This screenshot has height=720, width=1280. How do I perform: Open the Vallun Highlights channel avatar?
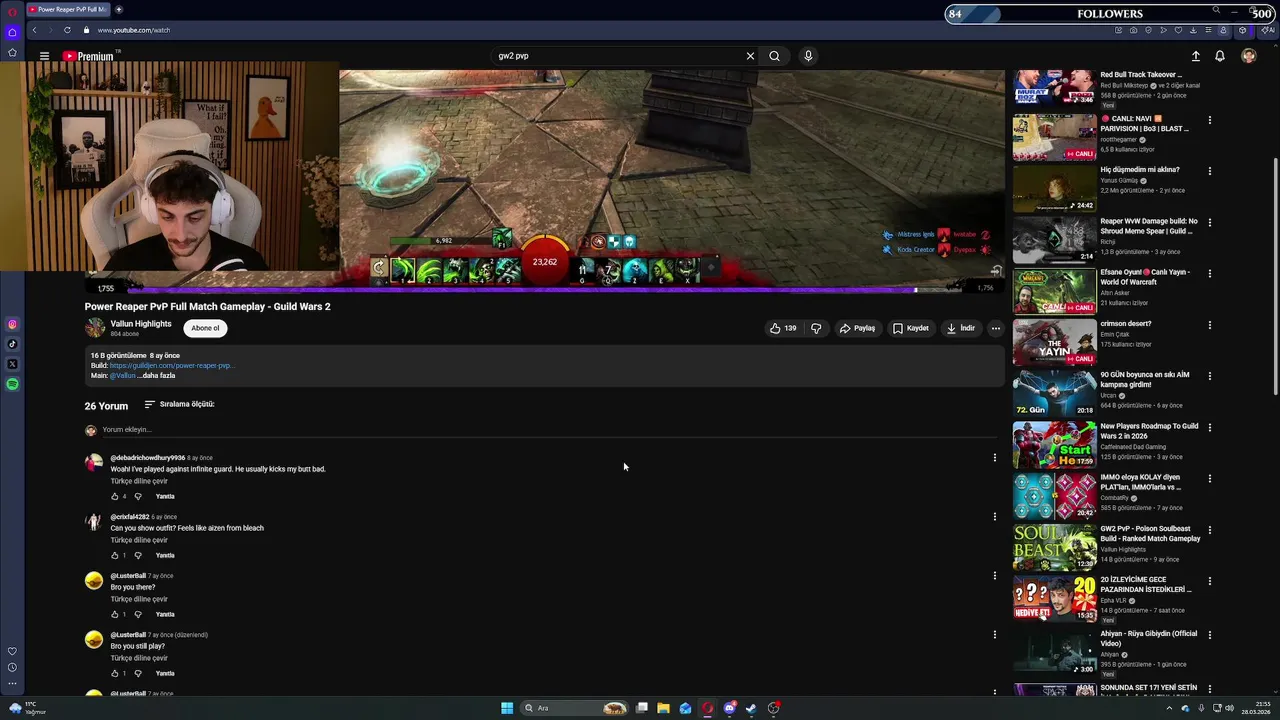[95, 328]
